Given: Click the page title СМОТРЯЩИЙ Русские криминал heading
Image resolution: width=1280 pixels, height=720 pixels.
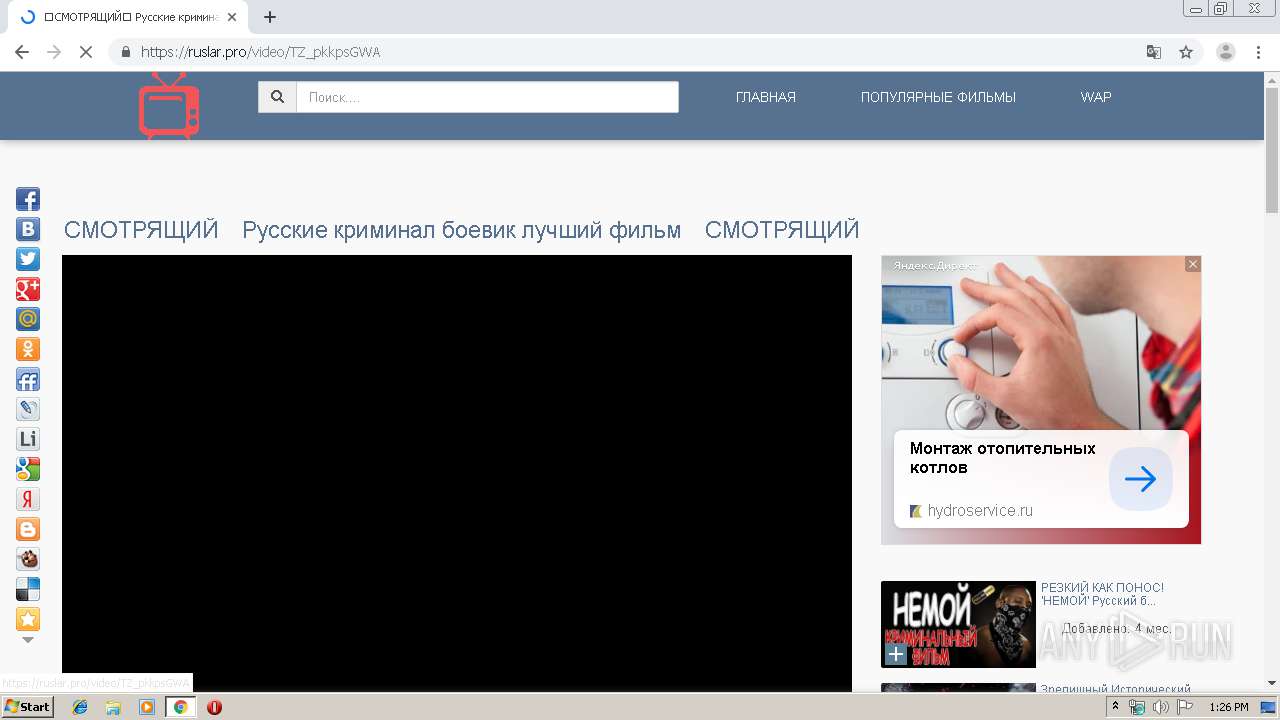Looking at the screenshot, I should pyautogui.click(x=461, y=230).
